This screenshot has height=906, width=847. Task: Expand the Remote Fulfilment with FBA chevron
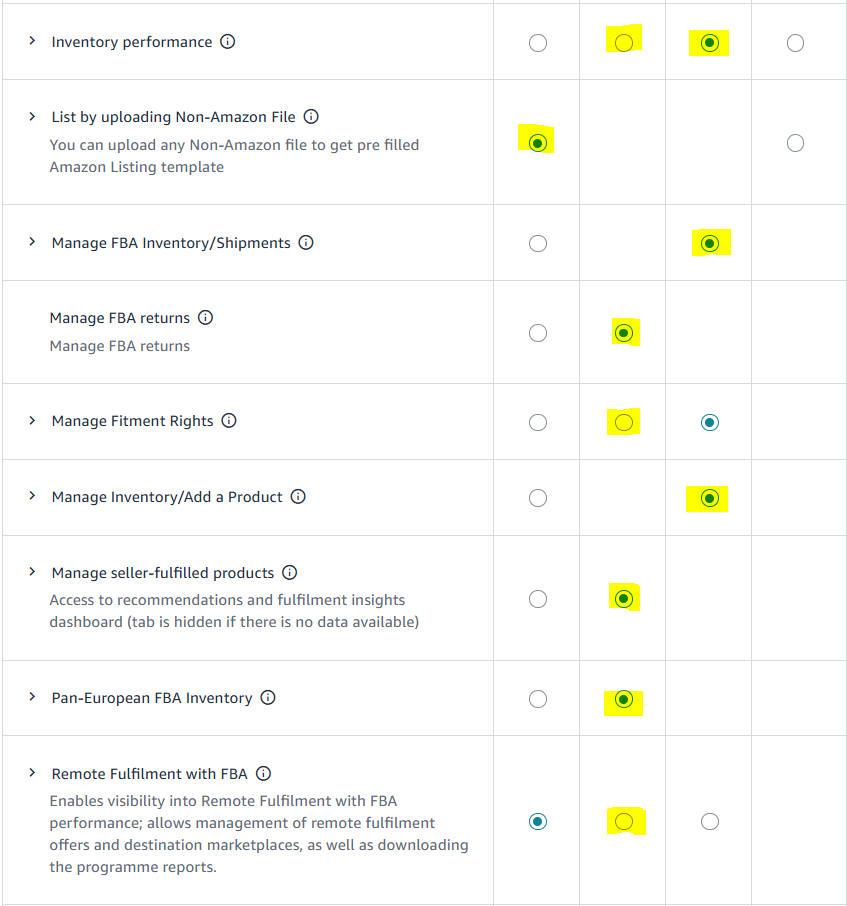point(32,773)
